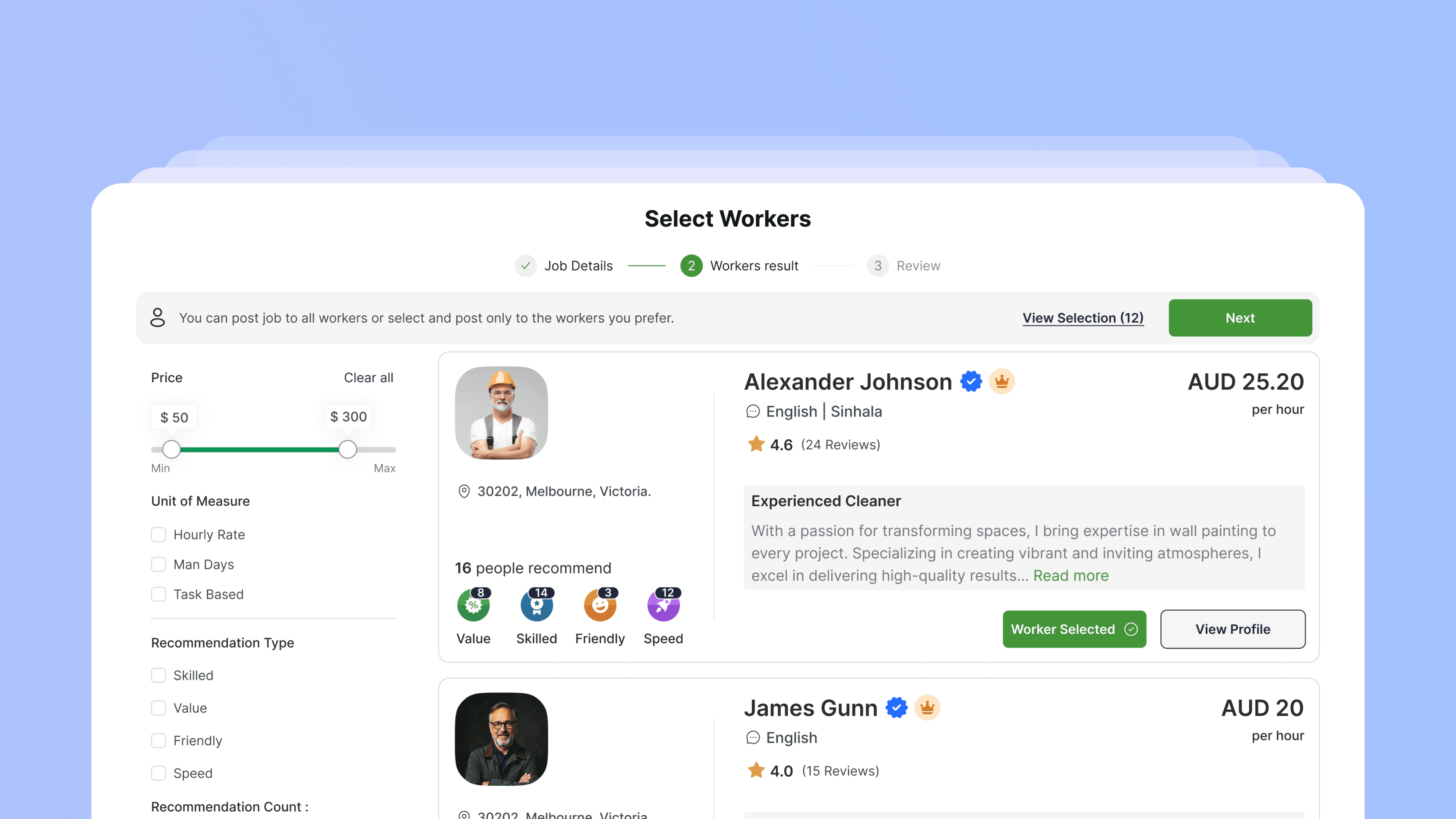Click the green Next button
The height and width of the screenshot is (819, 1456).
point(1240,317)
